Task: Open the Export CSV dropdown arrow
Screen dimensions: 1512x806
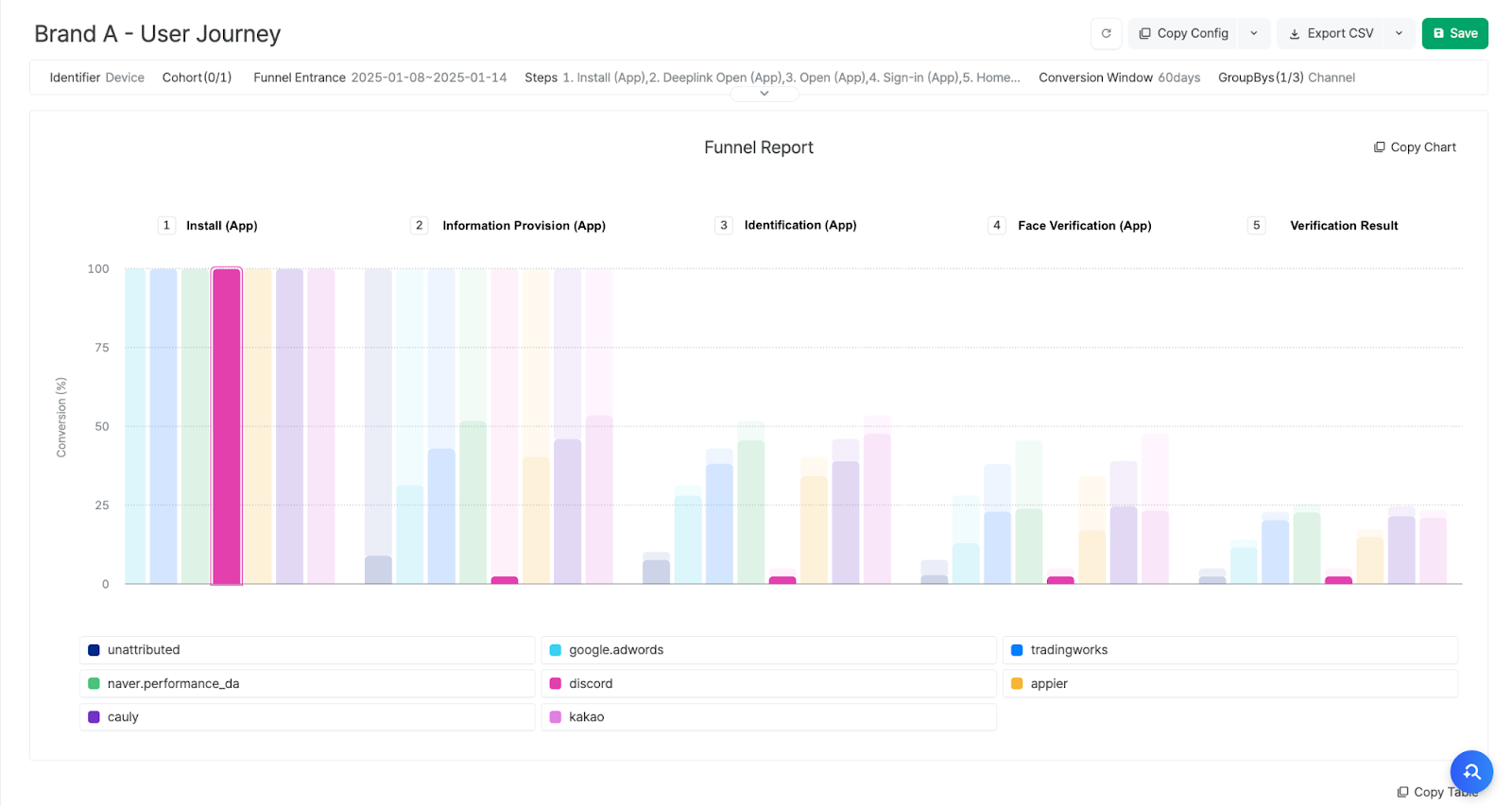Action: (1399, 33)
